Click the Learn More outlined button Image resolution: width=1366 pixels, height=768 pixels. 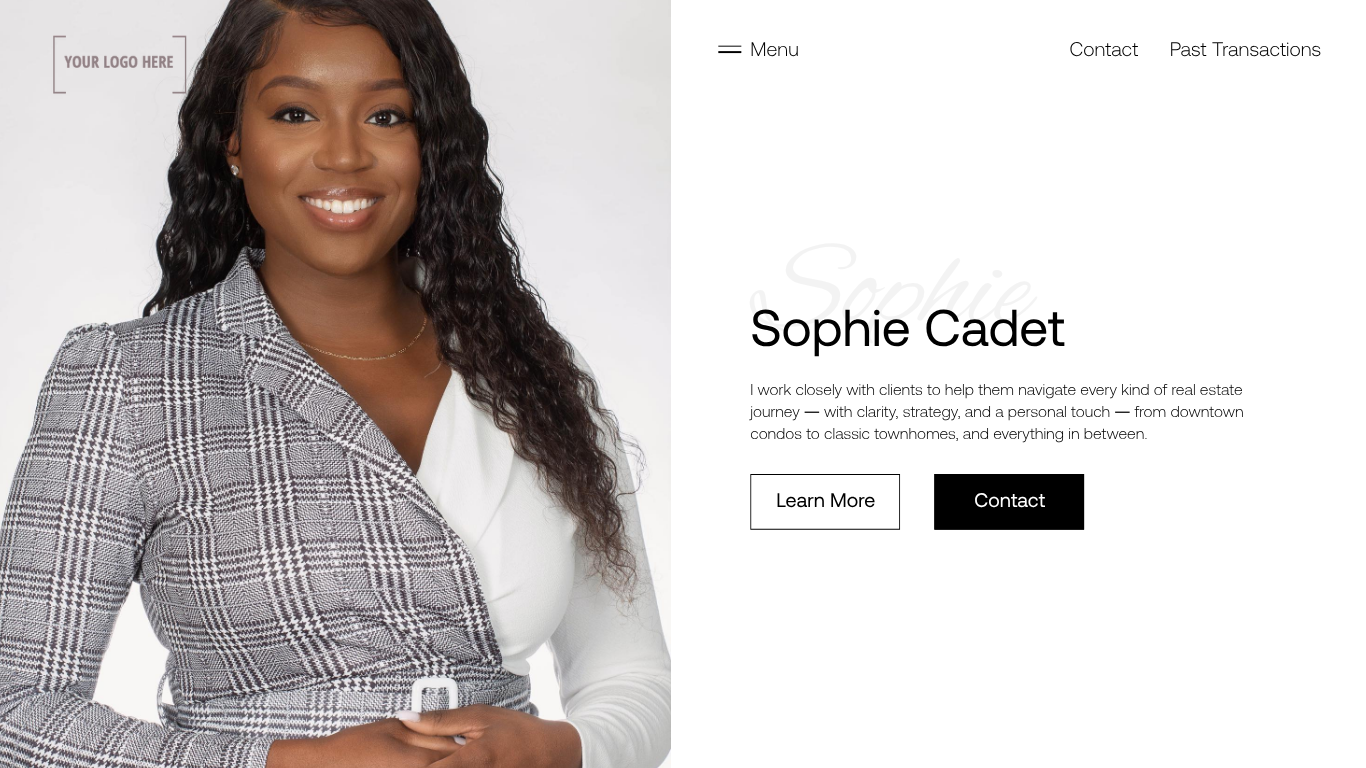825,501
